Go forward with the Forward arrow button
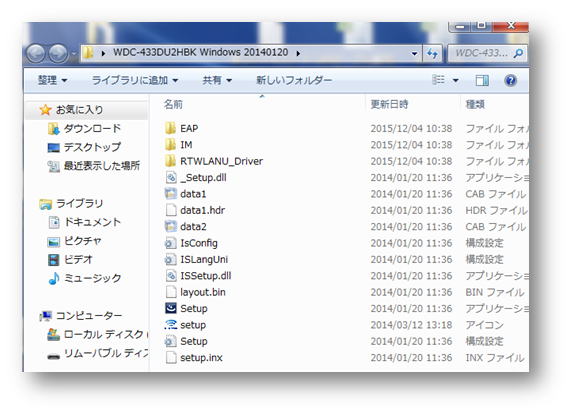571x414 pixels. 58,54
